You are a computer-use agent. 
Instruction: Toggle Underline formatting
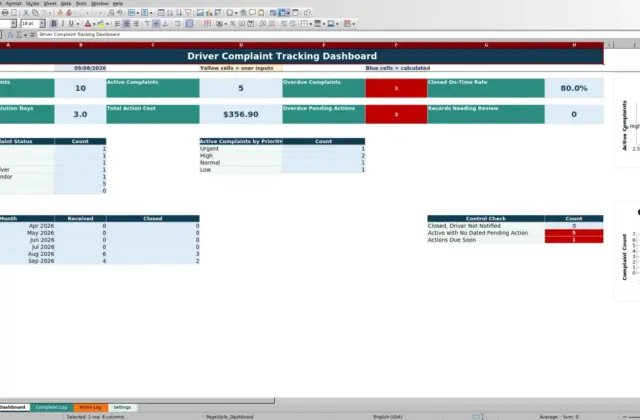pyautogui.click(x=71, y=24)
